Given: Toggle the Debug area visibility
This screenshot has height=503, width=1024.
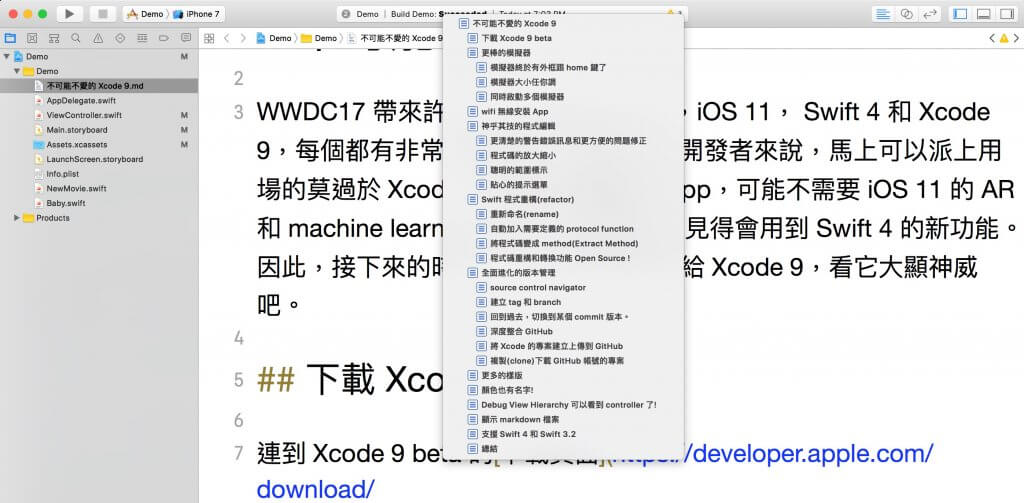Looking at the screenshot, I should point(984,14).
